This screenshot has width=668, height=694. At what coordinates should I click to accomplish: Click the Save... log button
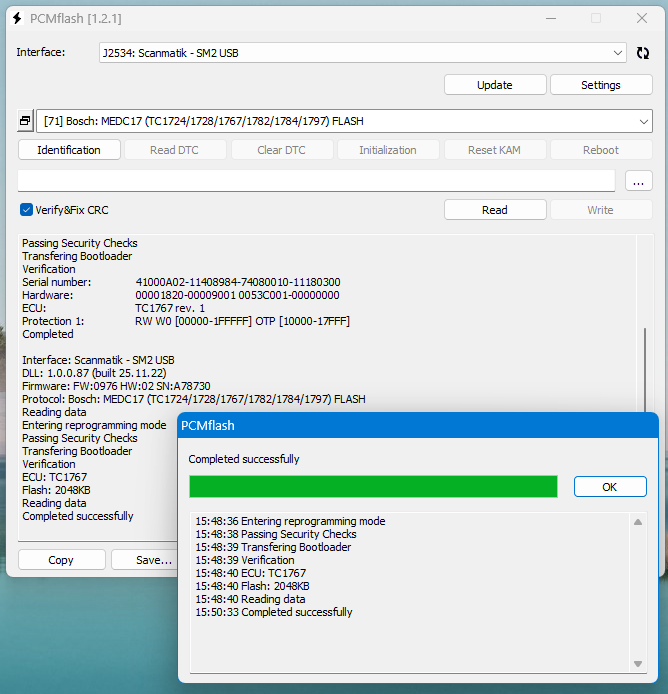144,560
